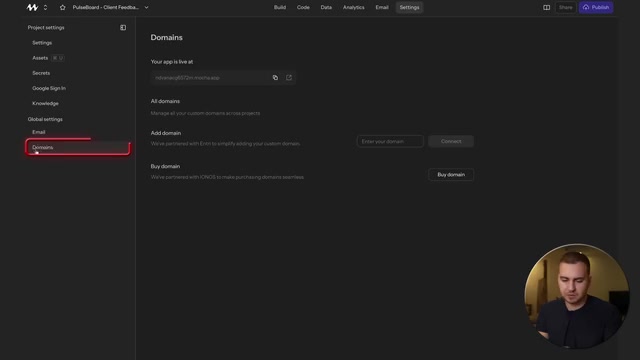Click the "Manage all your custom domains" text
Viewport: 640px width, 360px height.
pos(205,113)
